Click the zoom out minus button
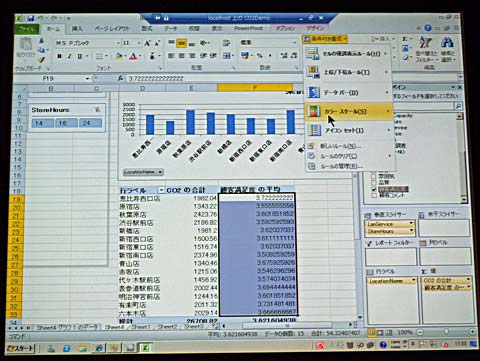Image resolution: width=480 pixels, height=361 pixels. click(x=420, y=332)
